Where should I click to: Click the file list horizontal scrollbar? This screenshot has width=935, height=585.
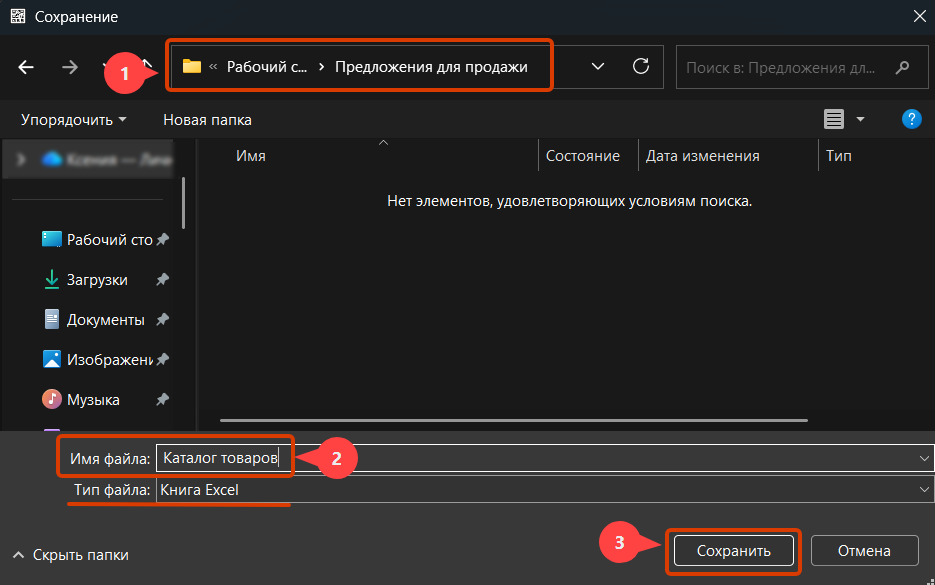513,420
